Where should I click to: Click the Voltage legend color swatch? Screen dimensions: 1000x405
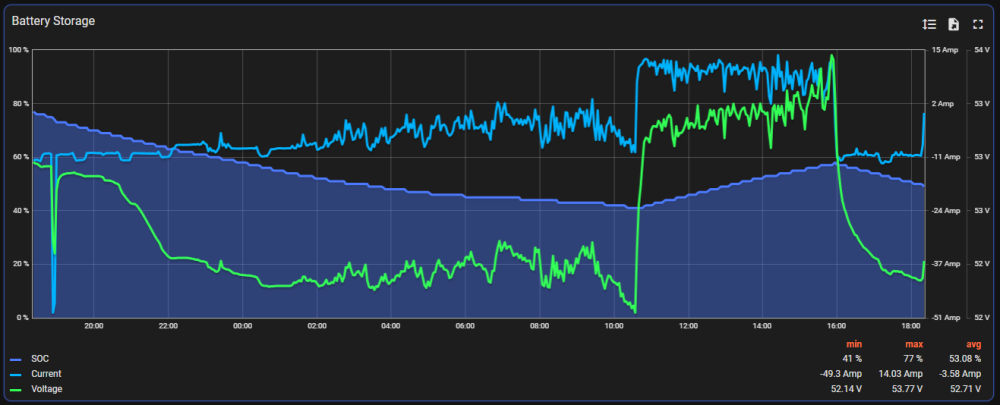click(x=16, y=389)
